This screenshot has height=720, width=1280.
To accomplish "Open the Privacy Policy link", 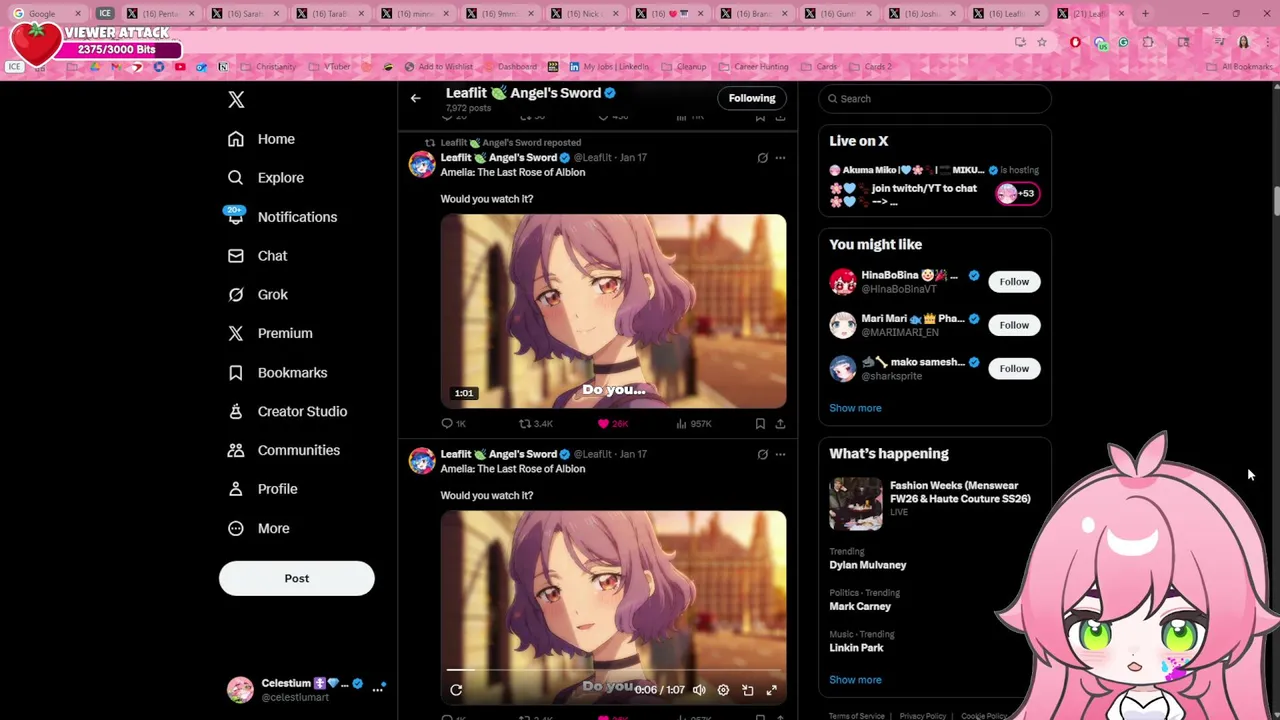I will [x=922, y=716].
